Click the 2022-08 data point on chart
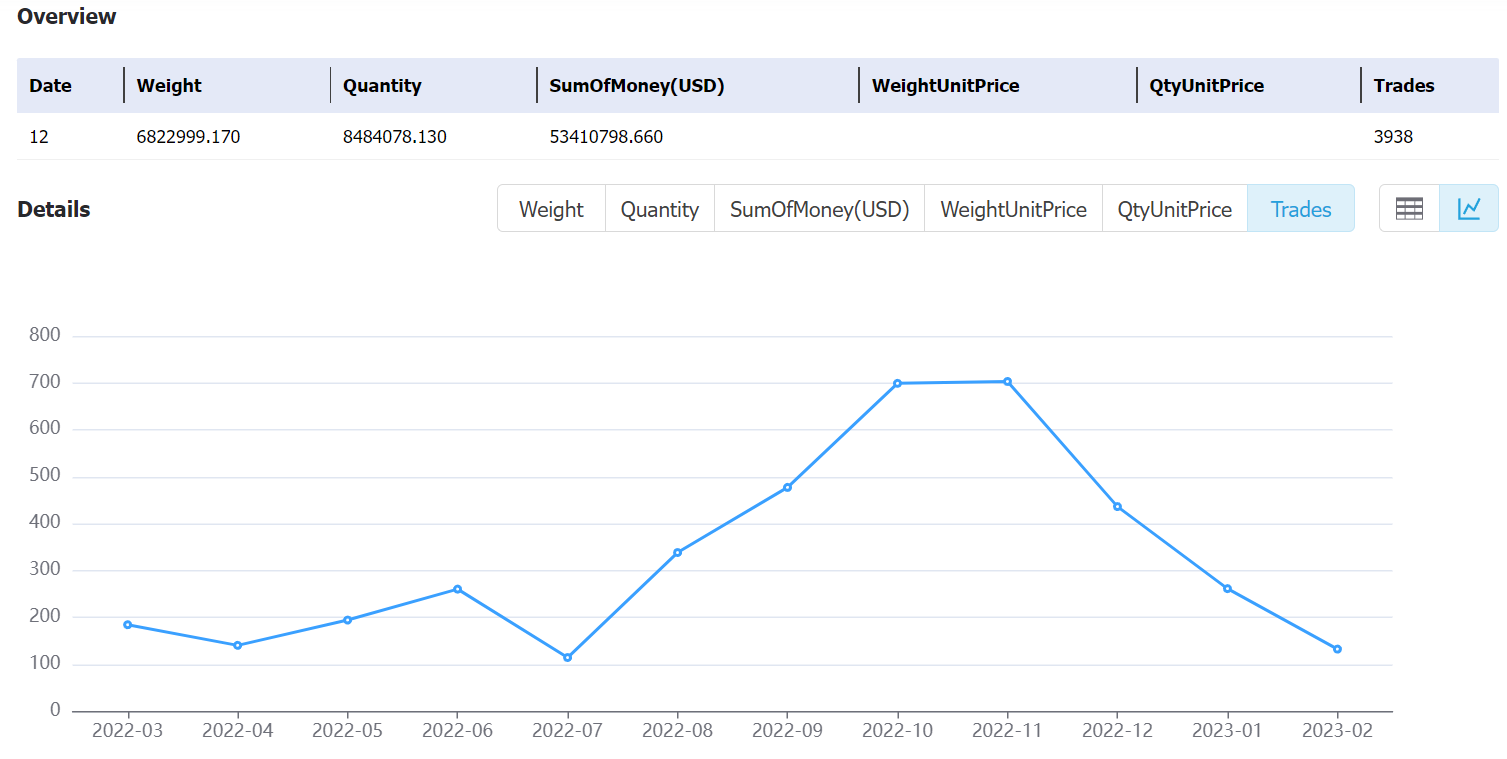1507x759 pixels. point(677,552)
